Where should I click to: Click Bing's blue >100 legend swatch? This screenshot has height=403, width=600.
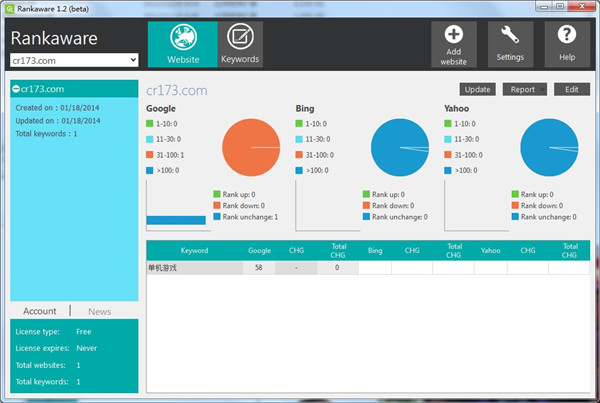299,170
